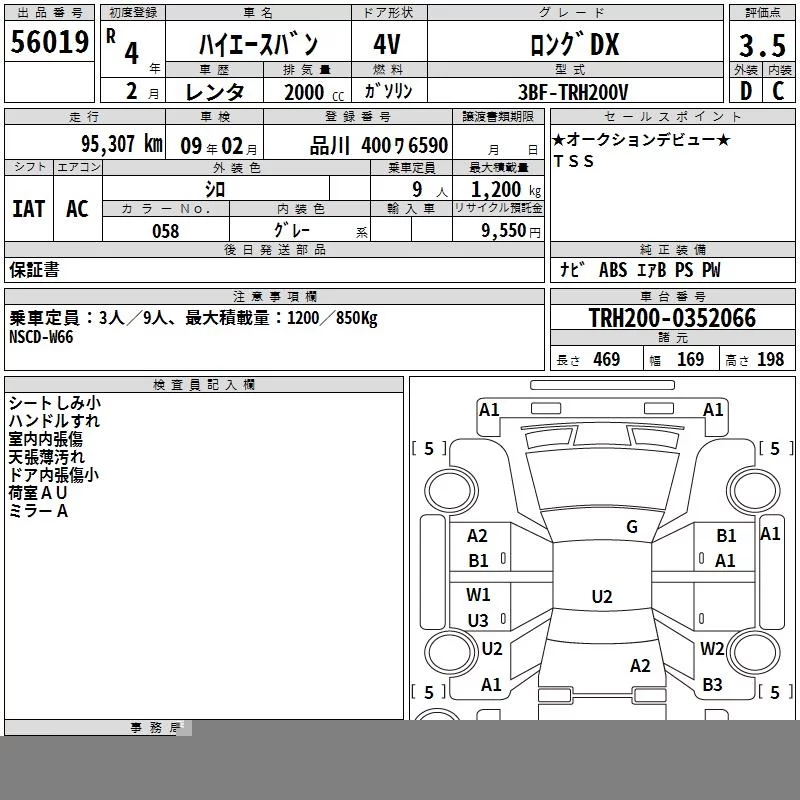
Task: Click the shift type IAT
Action: click(x=29, y=209)
